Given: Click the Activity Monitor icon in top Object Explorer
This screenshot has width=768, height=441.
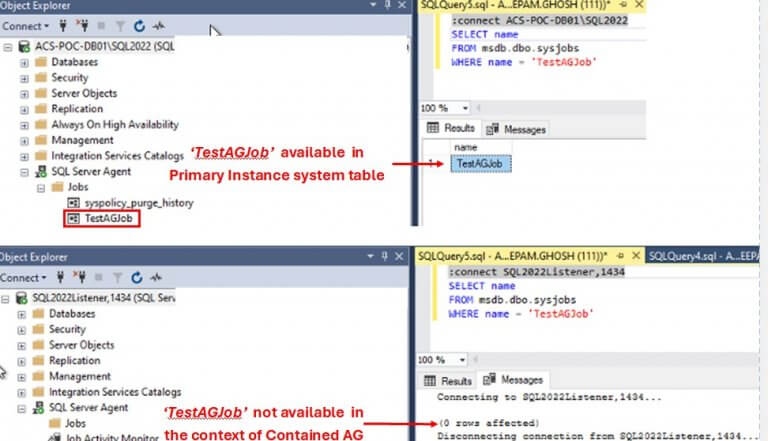Looking at the screenshot, I should pos(158,26).
